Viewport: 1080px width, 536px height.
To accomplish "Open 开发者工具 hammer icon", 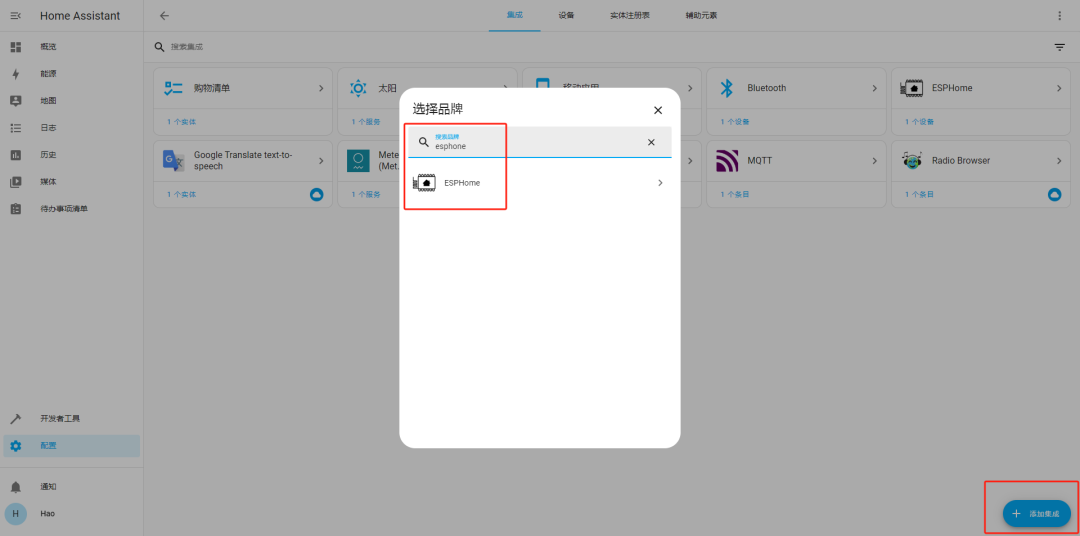I will click(x=16, y=419).
